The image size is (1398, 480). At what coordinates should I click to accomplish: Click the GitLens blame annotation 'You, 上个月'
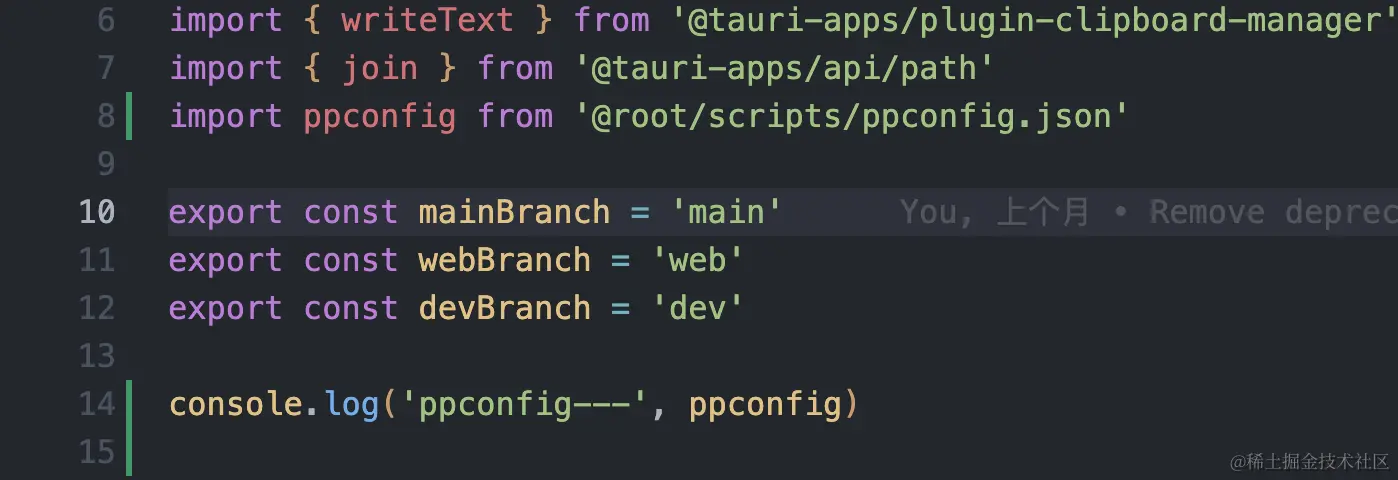coord(994,212)
